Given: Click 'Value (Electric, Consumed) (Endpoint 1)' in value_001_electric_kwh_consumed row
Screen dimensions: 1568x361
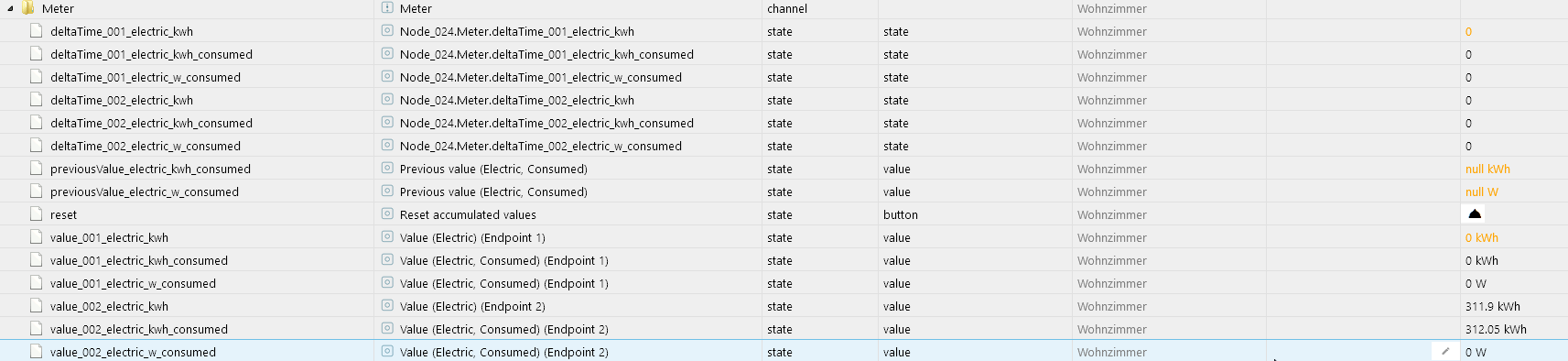Looking at the screenshot, I should 504,261.
